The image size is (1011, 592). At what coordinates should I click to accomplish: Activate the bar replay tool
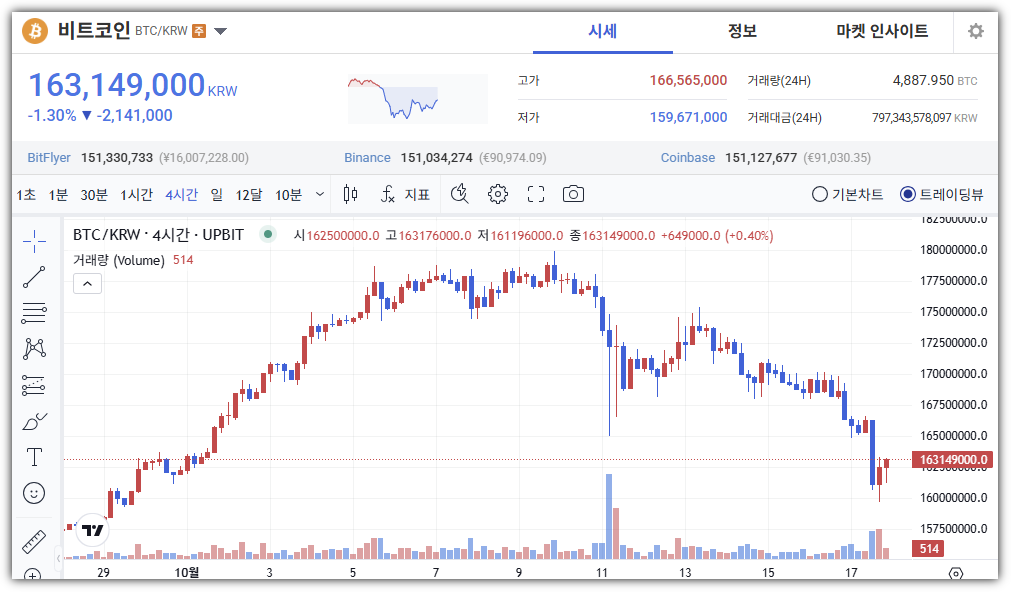tap(459, 194)
